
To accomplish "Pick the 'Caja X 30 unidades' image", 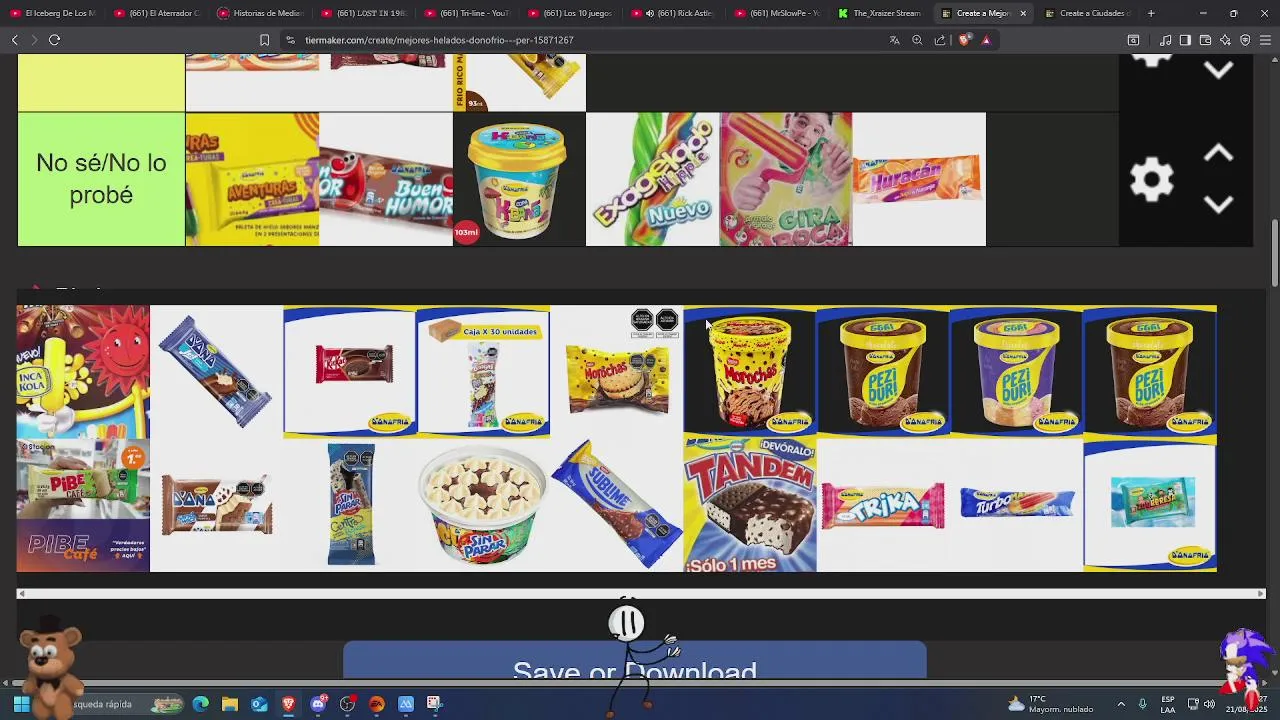I will (x=483, y=372).
